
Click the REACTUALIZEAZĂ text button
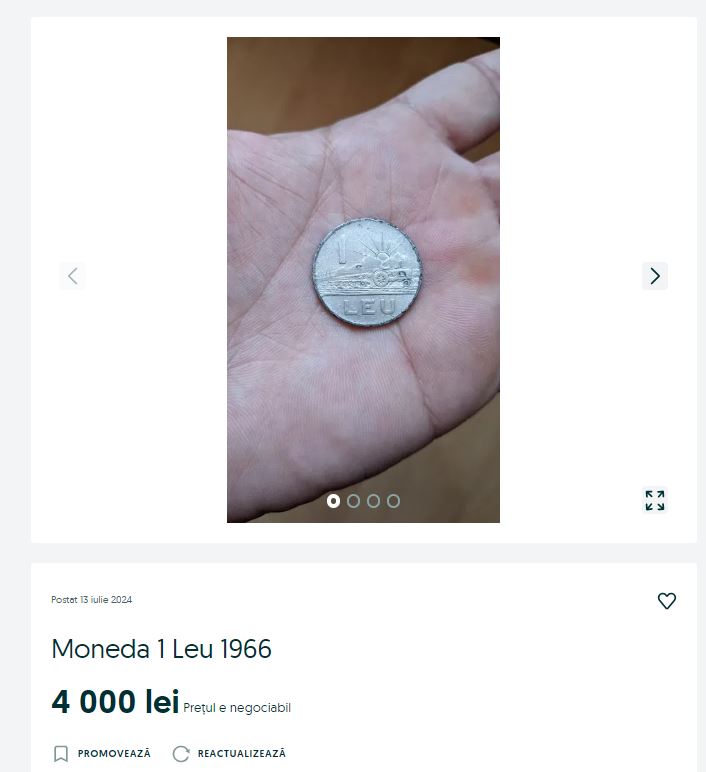point(242,754)
